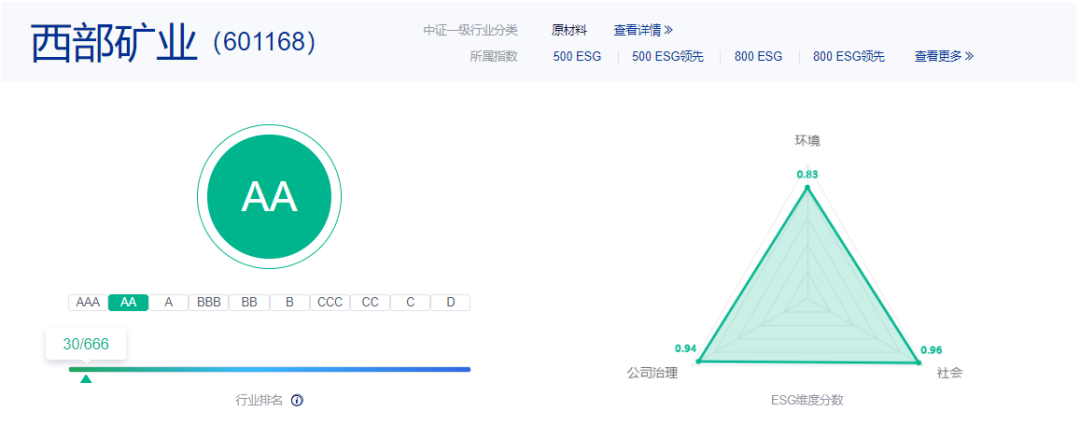Open the 800 ESG index link
This screenshot has height=426, width=1080.
pyautogui.click(x=758, y=57)
